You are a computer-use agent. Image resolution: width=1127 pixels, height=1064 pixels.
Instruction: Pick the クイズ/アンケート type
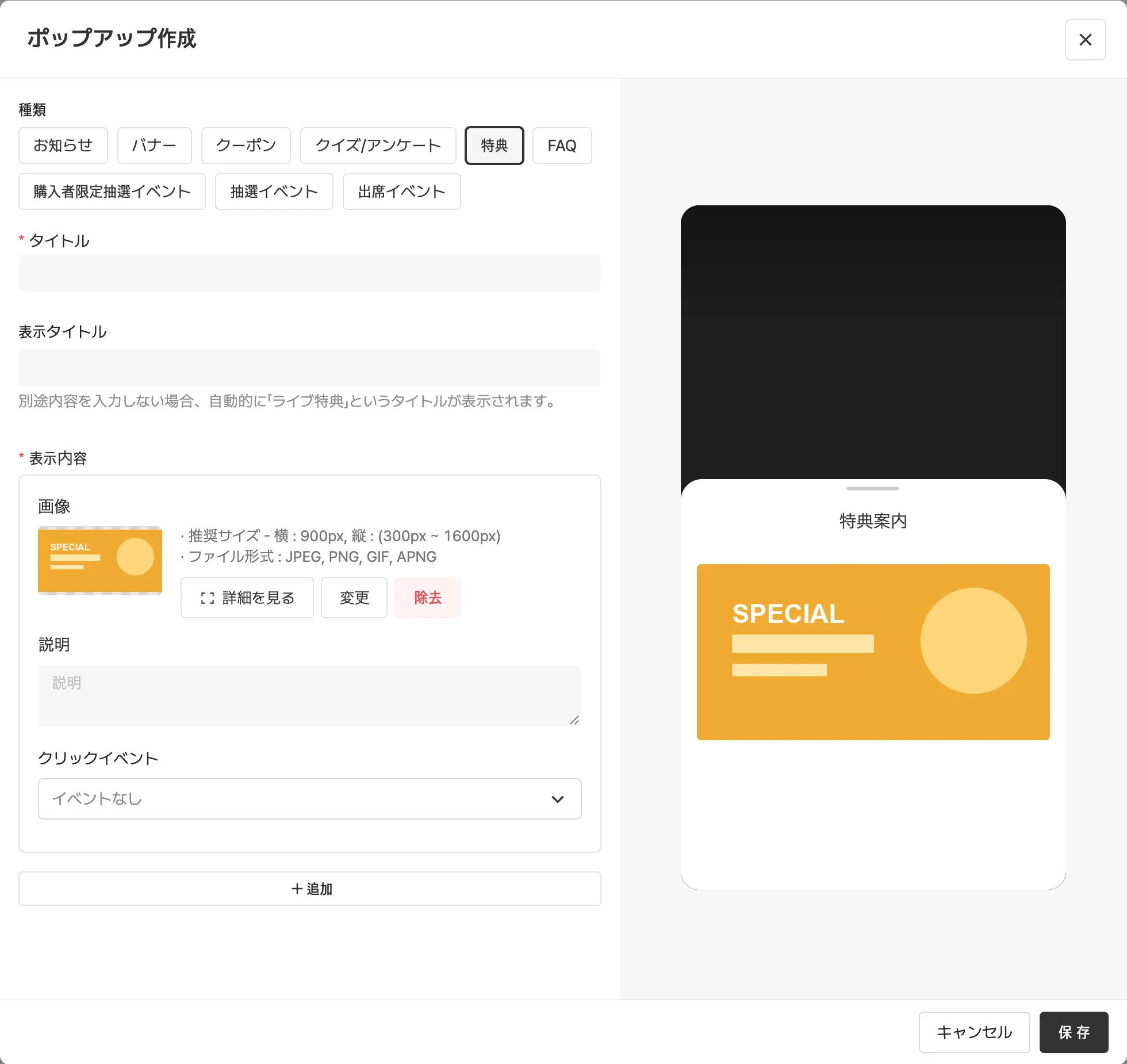pyautogui.click(x=378, y=146)
